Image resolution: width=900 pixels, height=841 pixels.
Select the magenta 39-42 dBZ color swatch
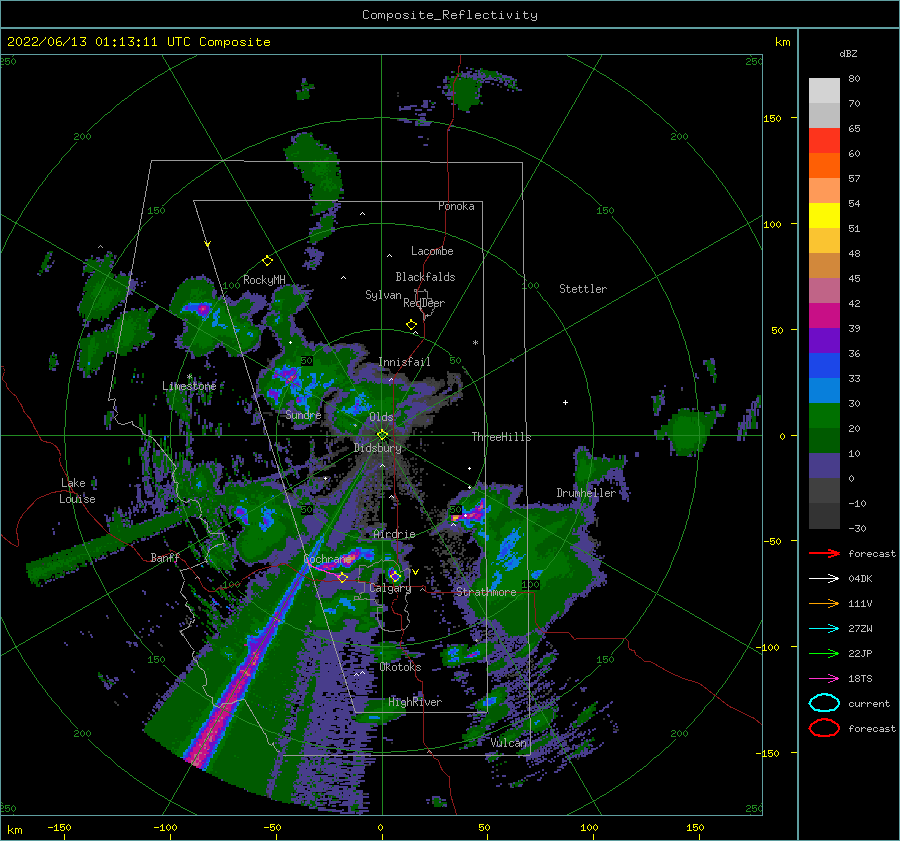(x=824, y=316)
